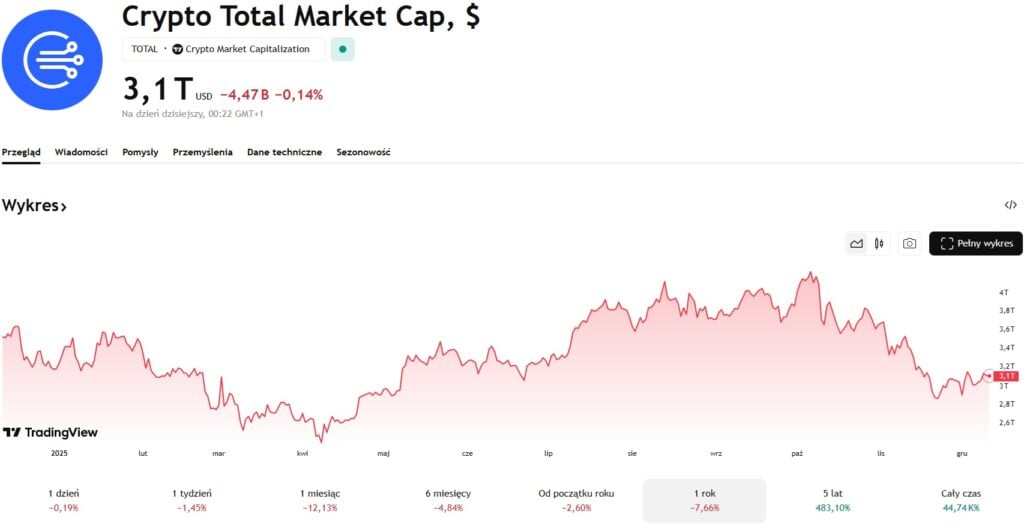Switch to candlestick chart style icon
The height and width of the screenshot is (526, 1024).
pyautogui.click(x=880, y=243)
